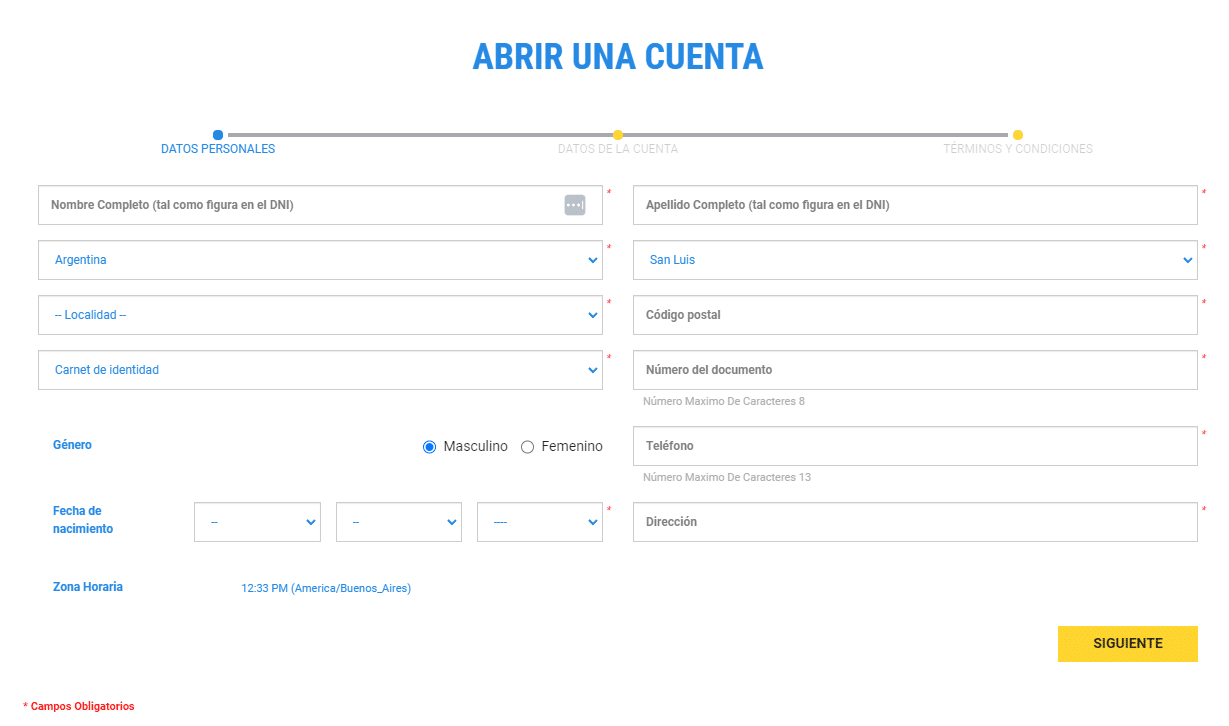
Task: Expand the Localidad dropdown
Action: pos(320,314)
